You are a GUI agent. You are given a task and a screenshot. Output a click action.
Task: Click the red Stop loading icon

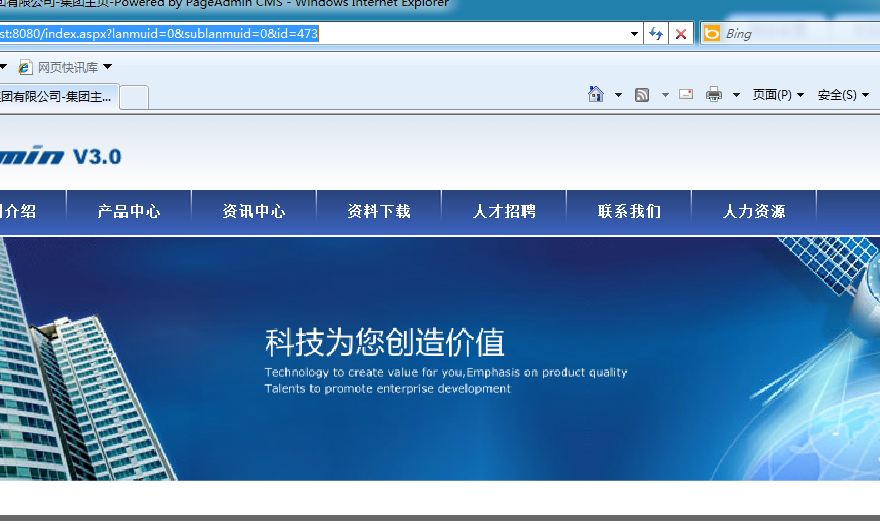(681, 34)
